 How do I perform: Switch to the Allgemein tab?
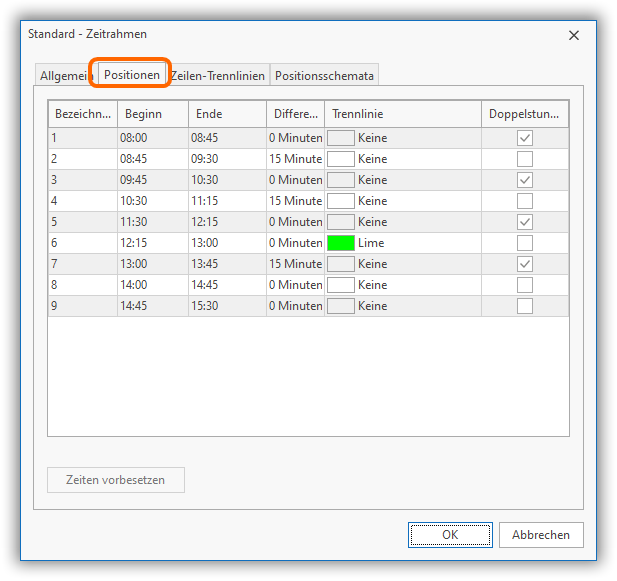[x=64, y=76]
